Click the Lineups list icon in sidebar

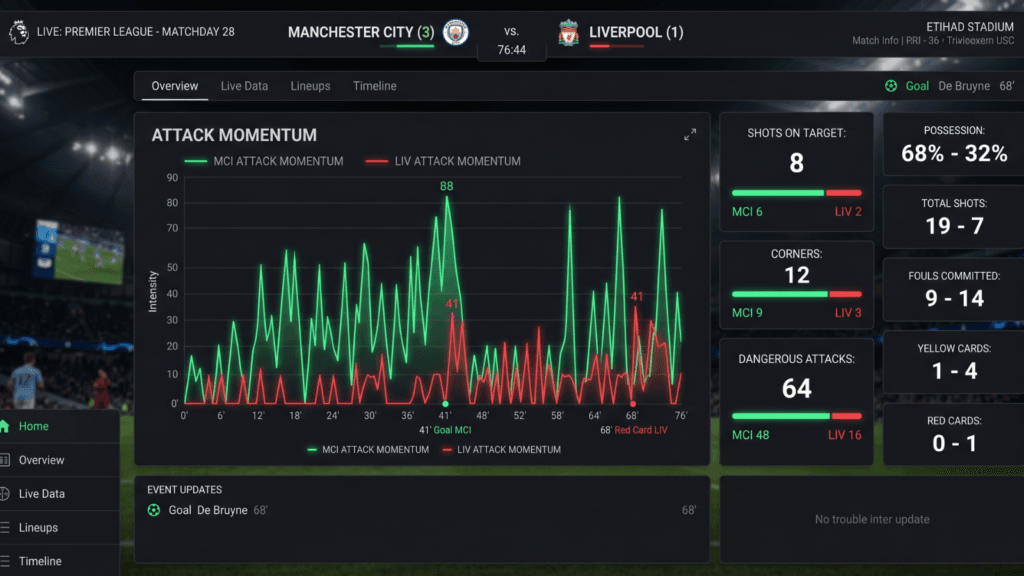point(5,528)
